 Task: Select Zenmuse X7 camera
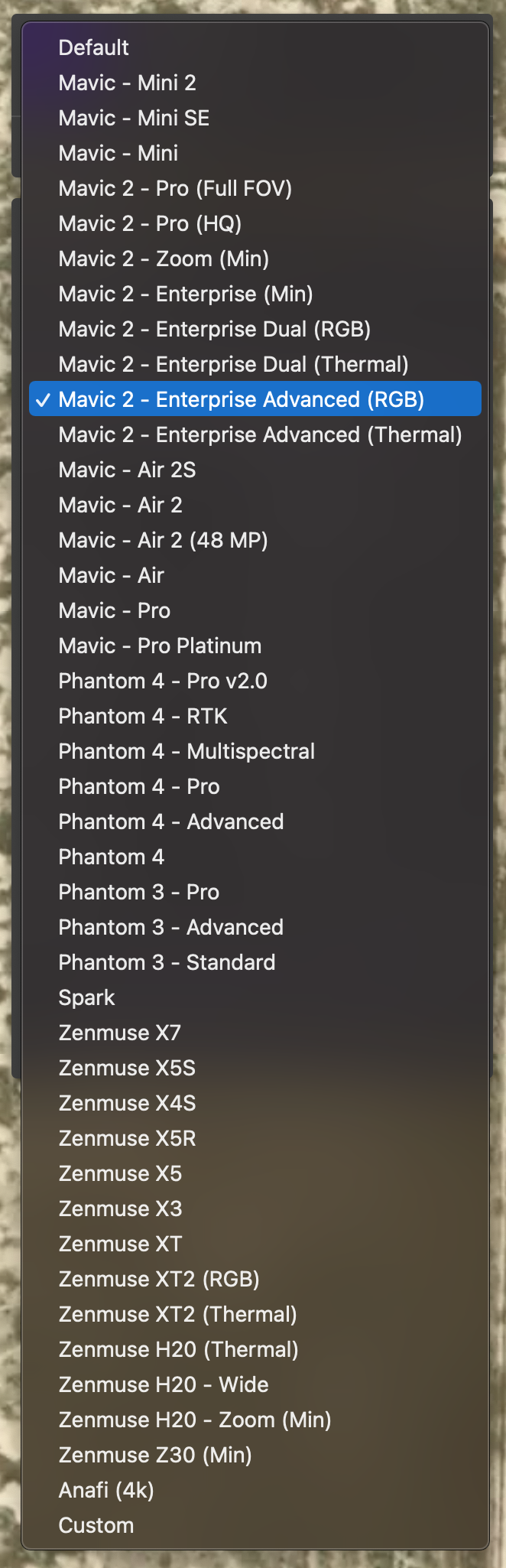(x=255, y=1033)
